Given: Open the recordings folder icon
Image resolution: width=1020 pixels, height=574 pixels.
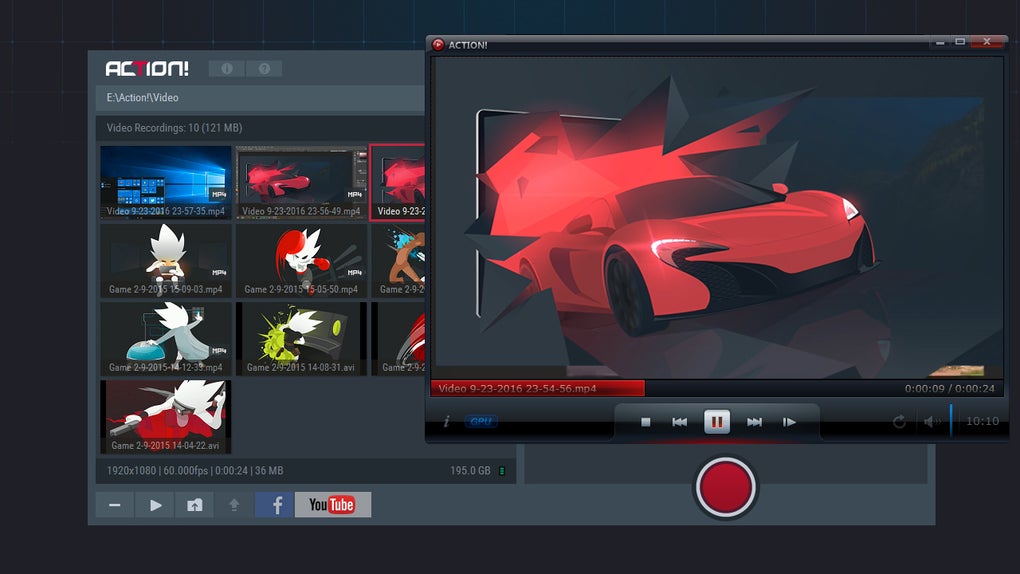Looking at the screenshot, I should (x=195, y=505).
